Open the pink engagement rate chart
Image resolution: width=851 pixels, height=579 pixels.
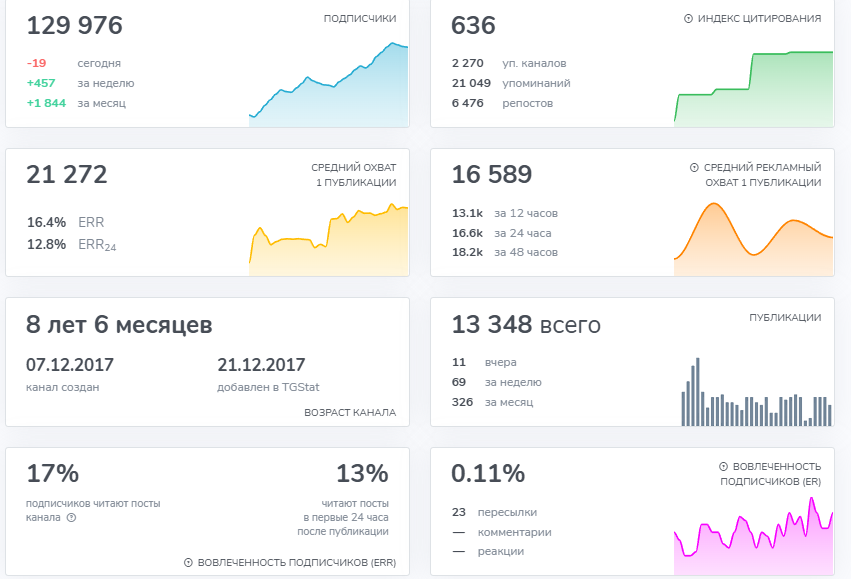click(753, 536)
